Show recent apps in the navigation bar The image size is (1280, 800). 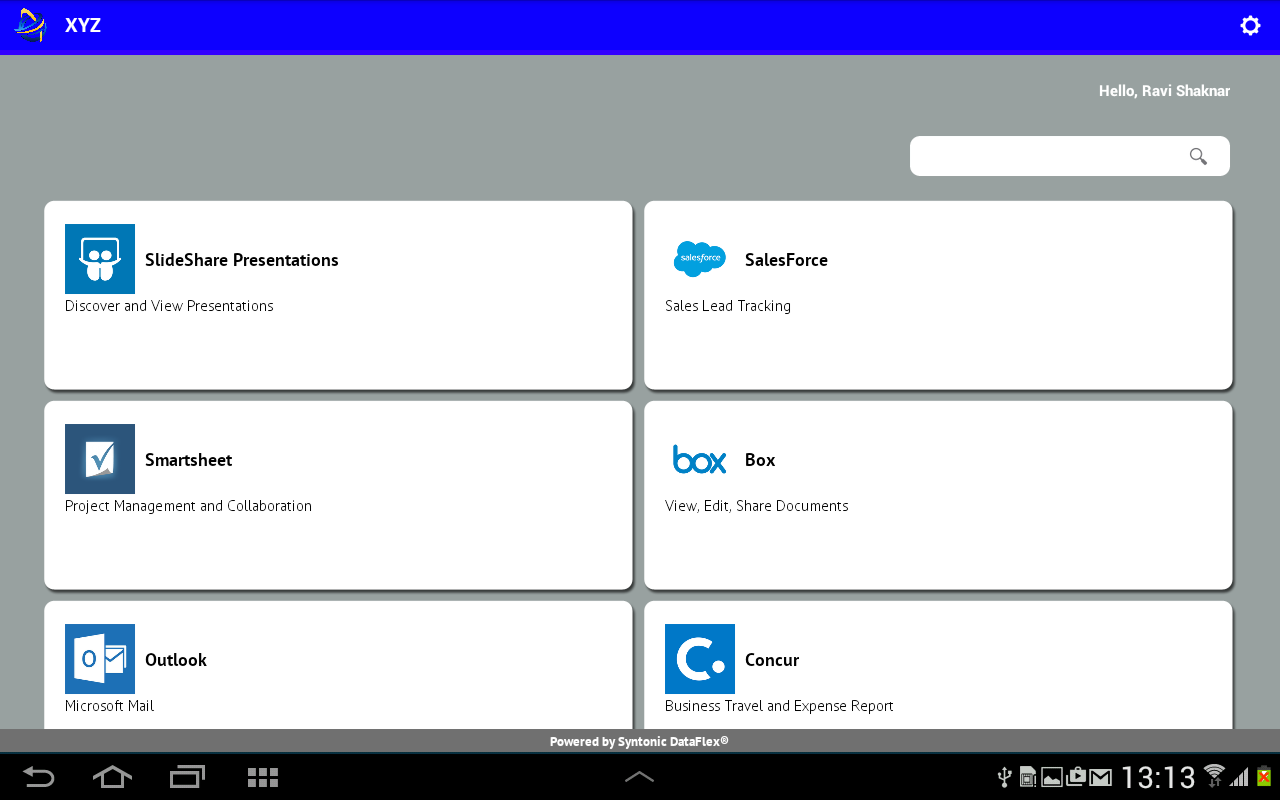tap(187, 777)
